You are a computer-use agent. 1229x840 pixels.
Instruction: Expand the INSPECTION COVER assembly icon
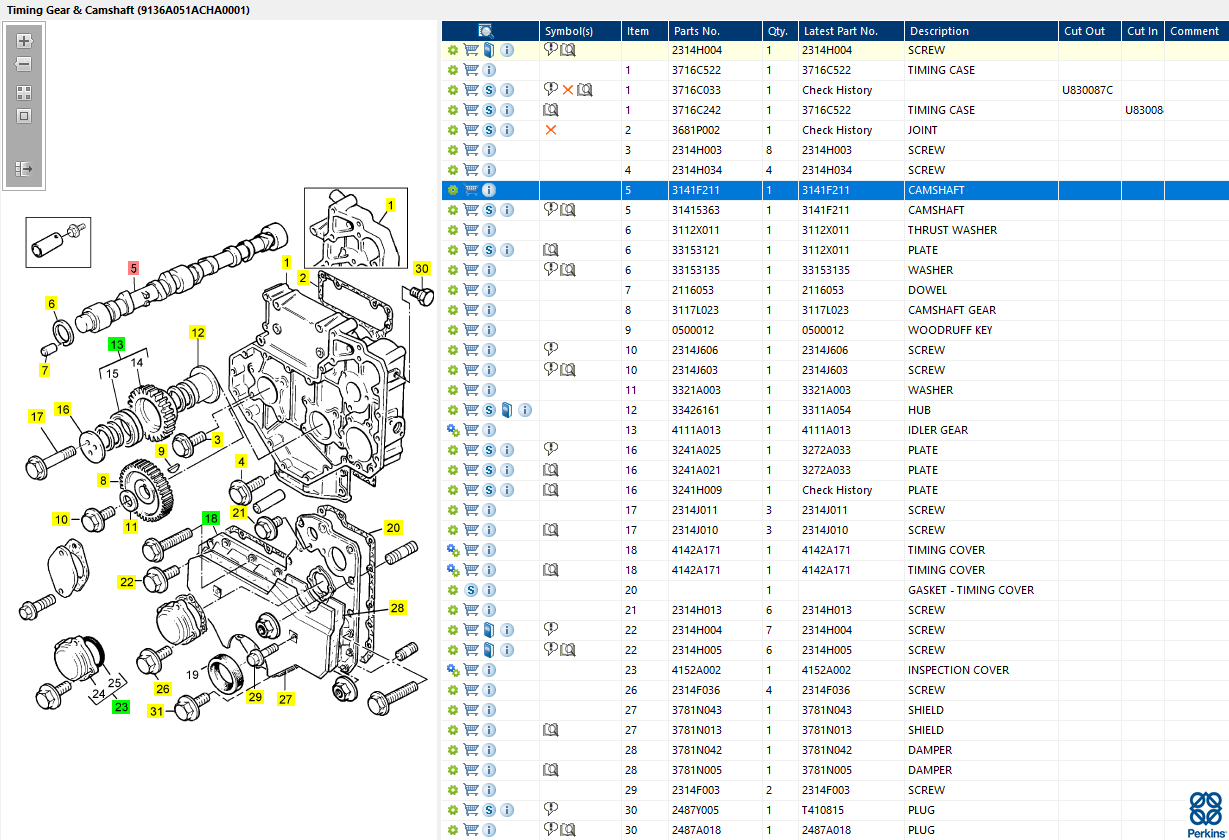point(453,670)
